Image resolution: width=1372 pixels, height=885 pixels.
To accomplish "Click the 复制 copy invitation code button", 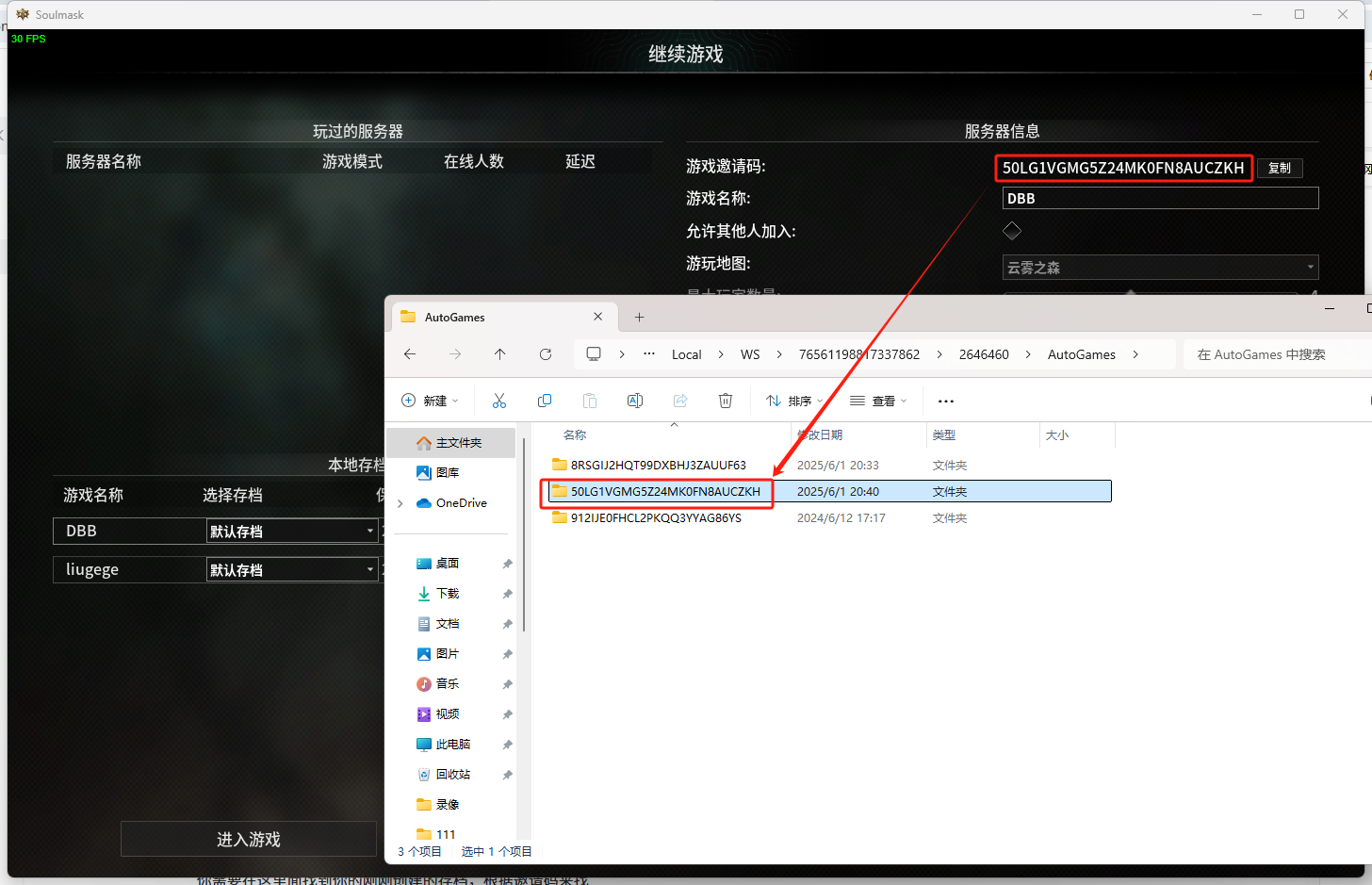I will click(1280, 168).
